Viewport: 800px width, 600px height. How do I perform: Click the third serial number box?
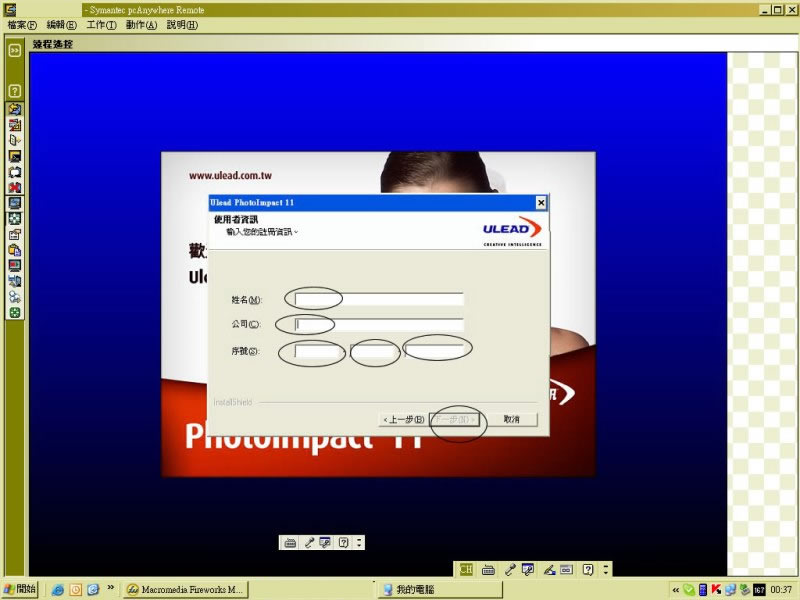point(434,351)
